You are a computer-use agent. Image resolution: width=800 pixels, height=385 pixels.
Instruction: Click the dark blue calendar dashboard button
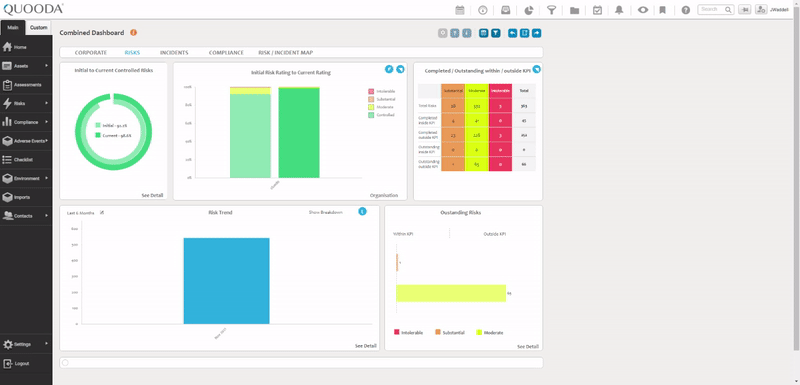pyautogui.click(x=484, y=33)
